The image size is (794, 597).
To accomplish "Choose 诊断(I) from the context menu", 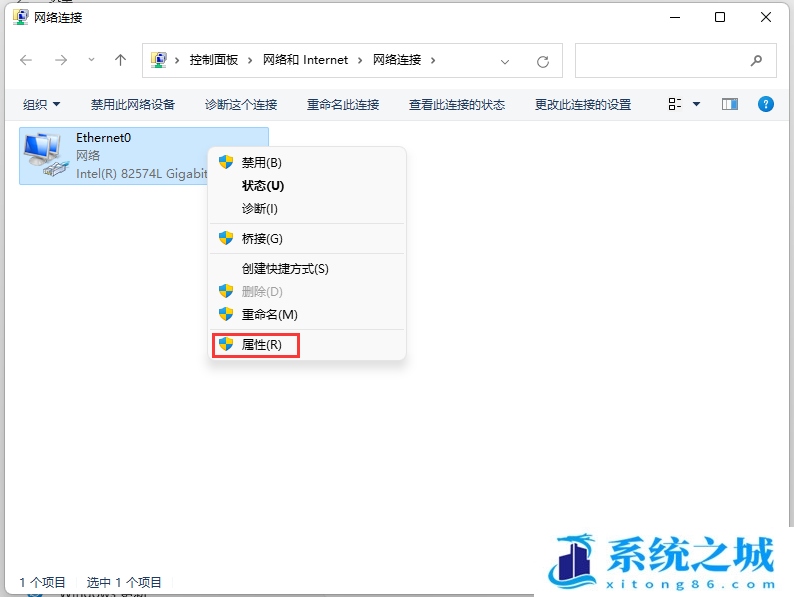I will pyautogui.click(x=307, y=209).
